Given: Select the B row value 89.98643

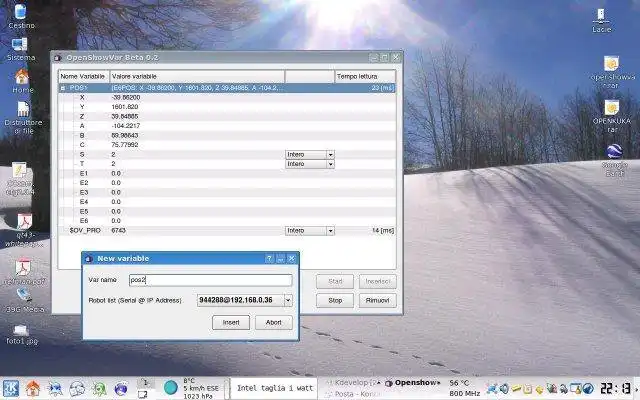Looking at the screenshot, I should 124,135.
